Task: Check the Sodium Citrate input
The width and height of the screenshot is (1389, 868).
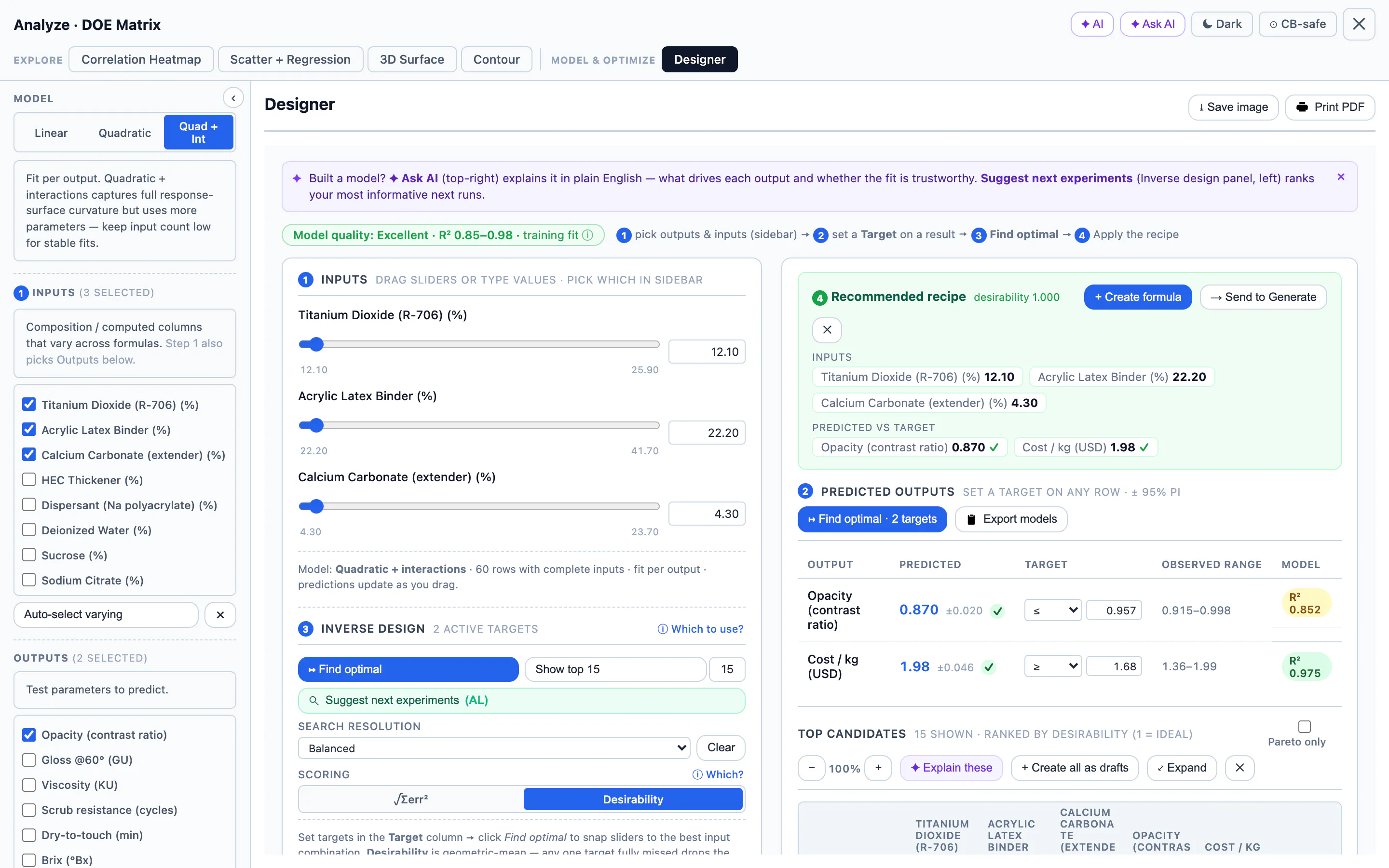Action: click(x=29, y=580)
